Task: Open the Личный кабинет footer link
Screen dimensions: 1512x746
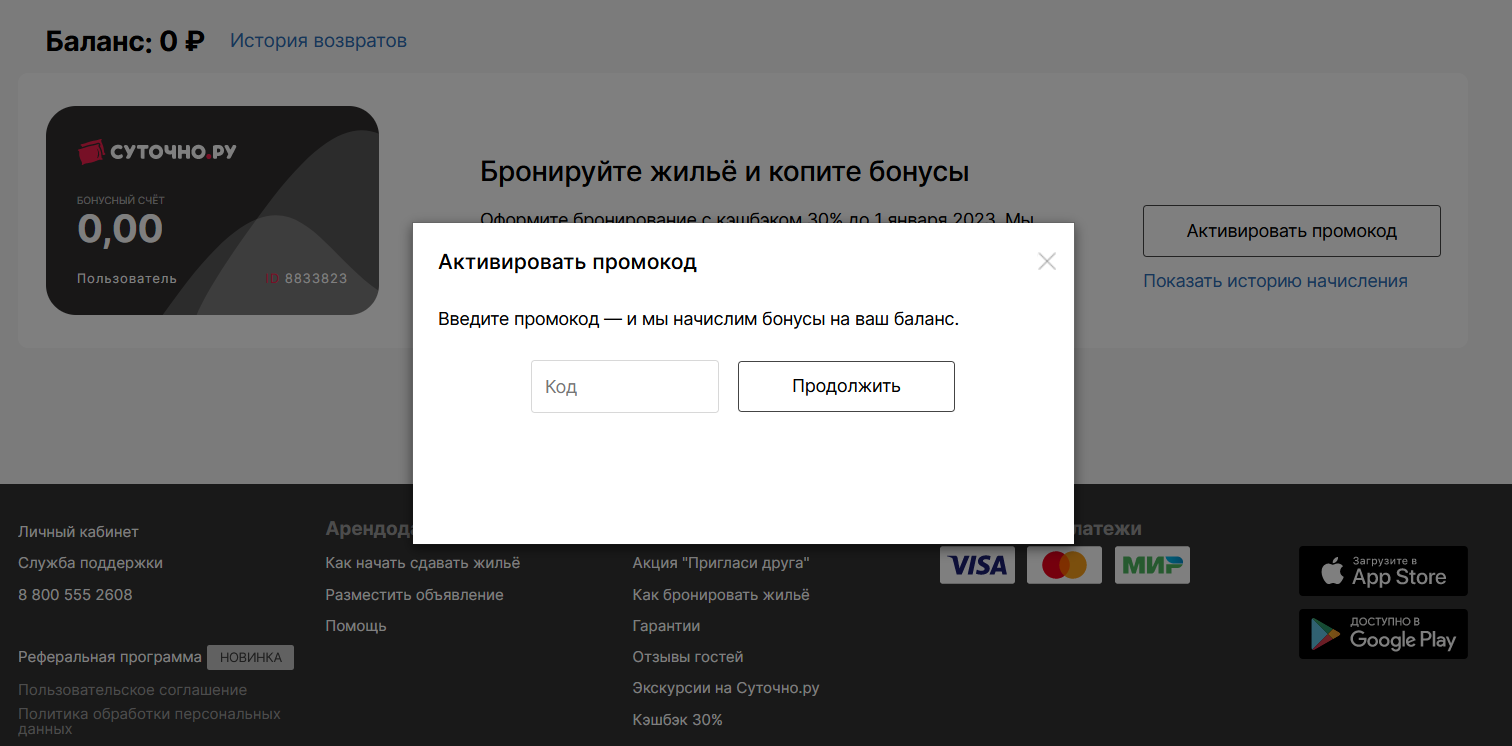Action: pyautogui.click(x=78, y=532)
